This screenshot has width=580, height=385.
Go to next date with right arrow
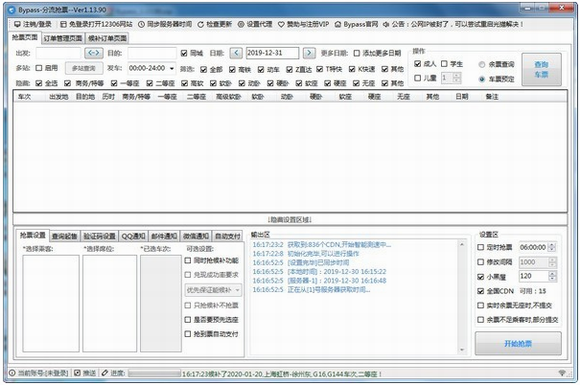[x=309, y=53]
